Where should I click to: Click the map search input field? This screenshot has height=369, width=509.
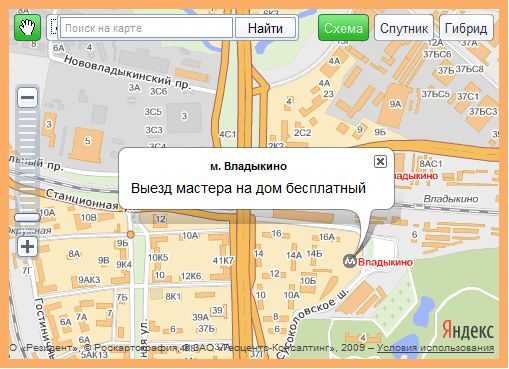click(x=146, y=28)
